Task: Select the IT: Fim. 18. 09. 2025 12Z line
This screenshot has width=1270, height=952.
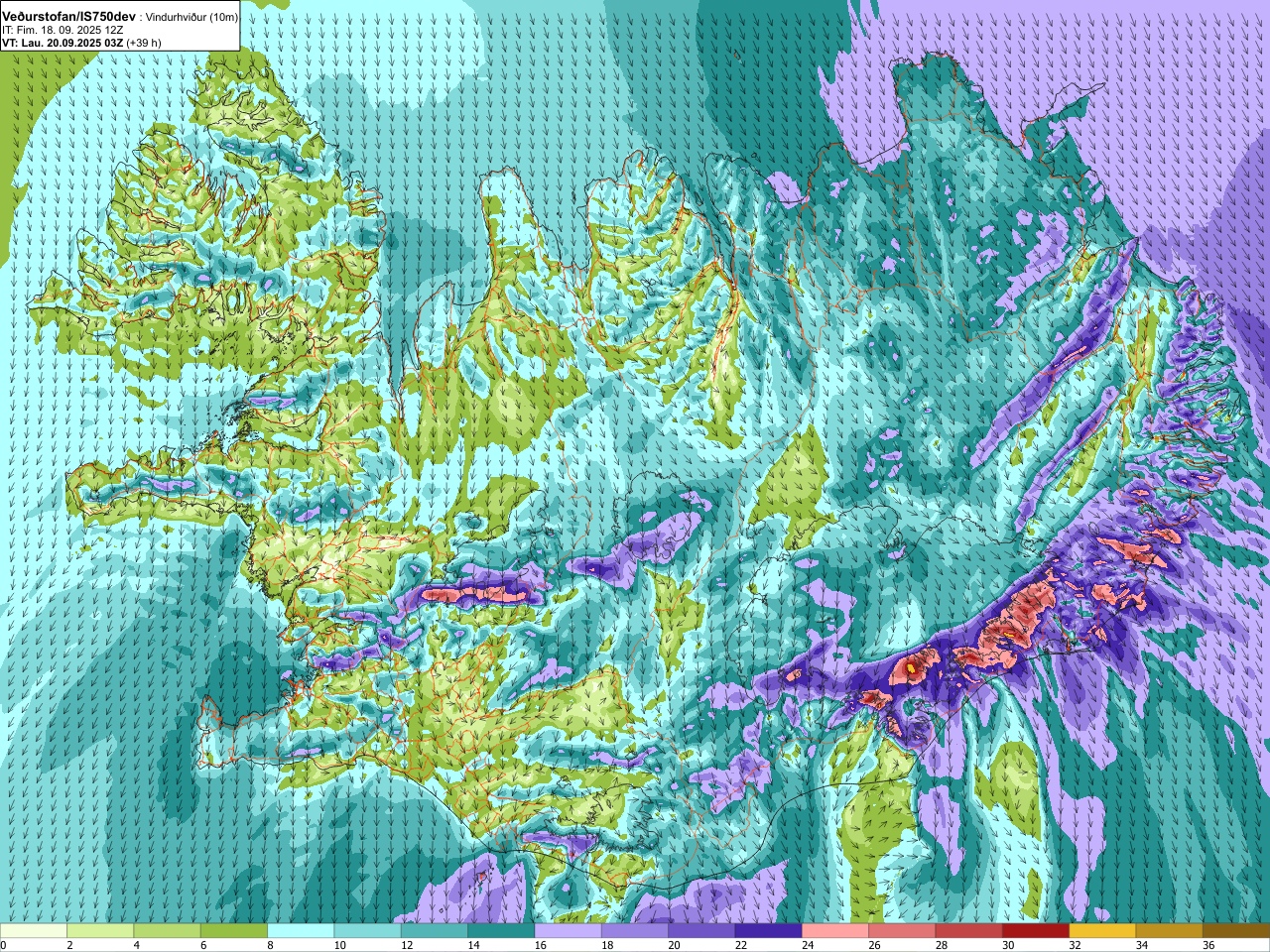Action: [x=63, y=30]
